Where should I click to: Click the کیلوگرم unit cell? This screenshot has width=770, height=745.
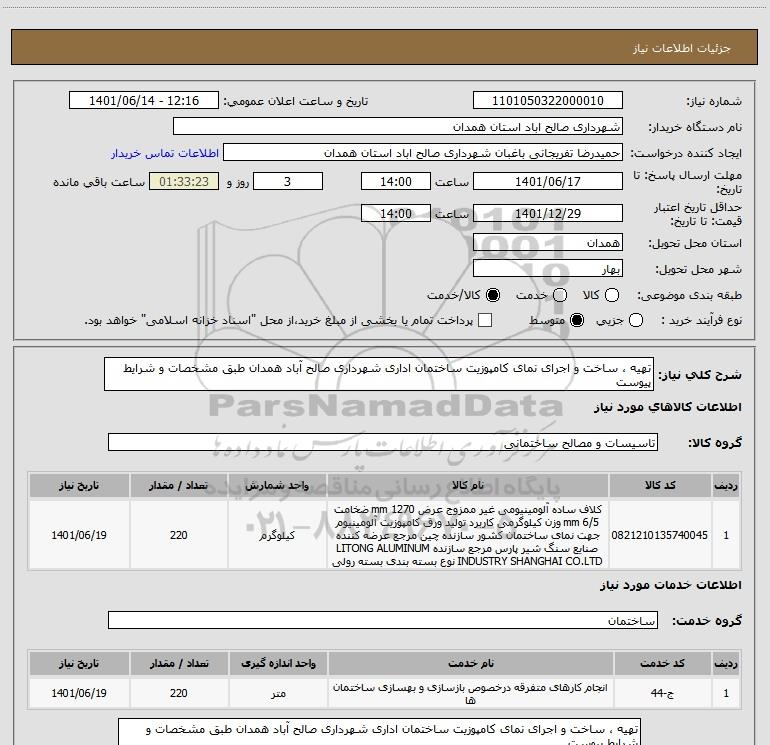pyautogui.click(x=277, y=535)
